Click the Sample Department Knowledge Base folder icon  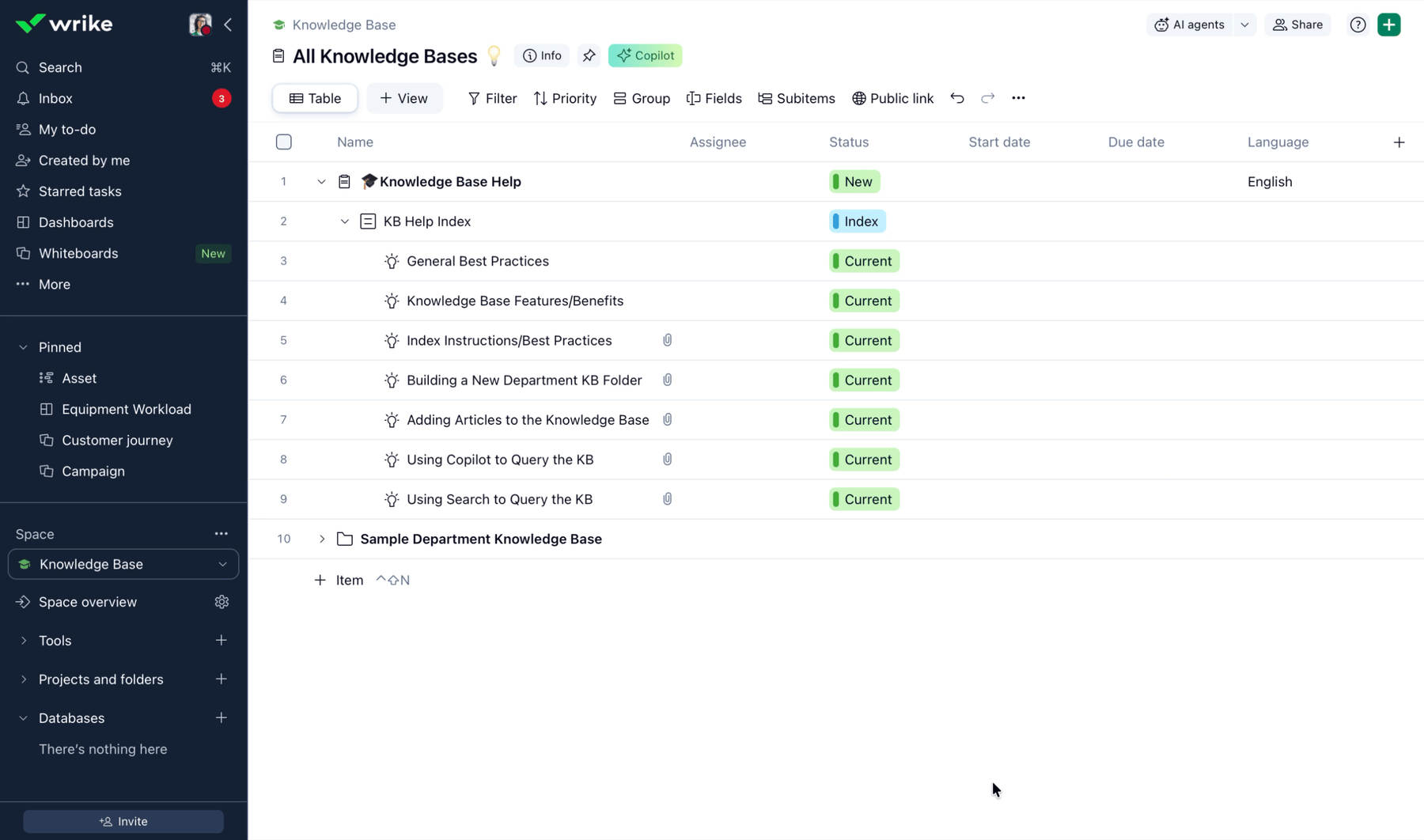345,539
